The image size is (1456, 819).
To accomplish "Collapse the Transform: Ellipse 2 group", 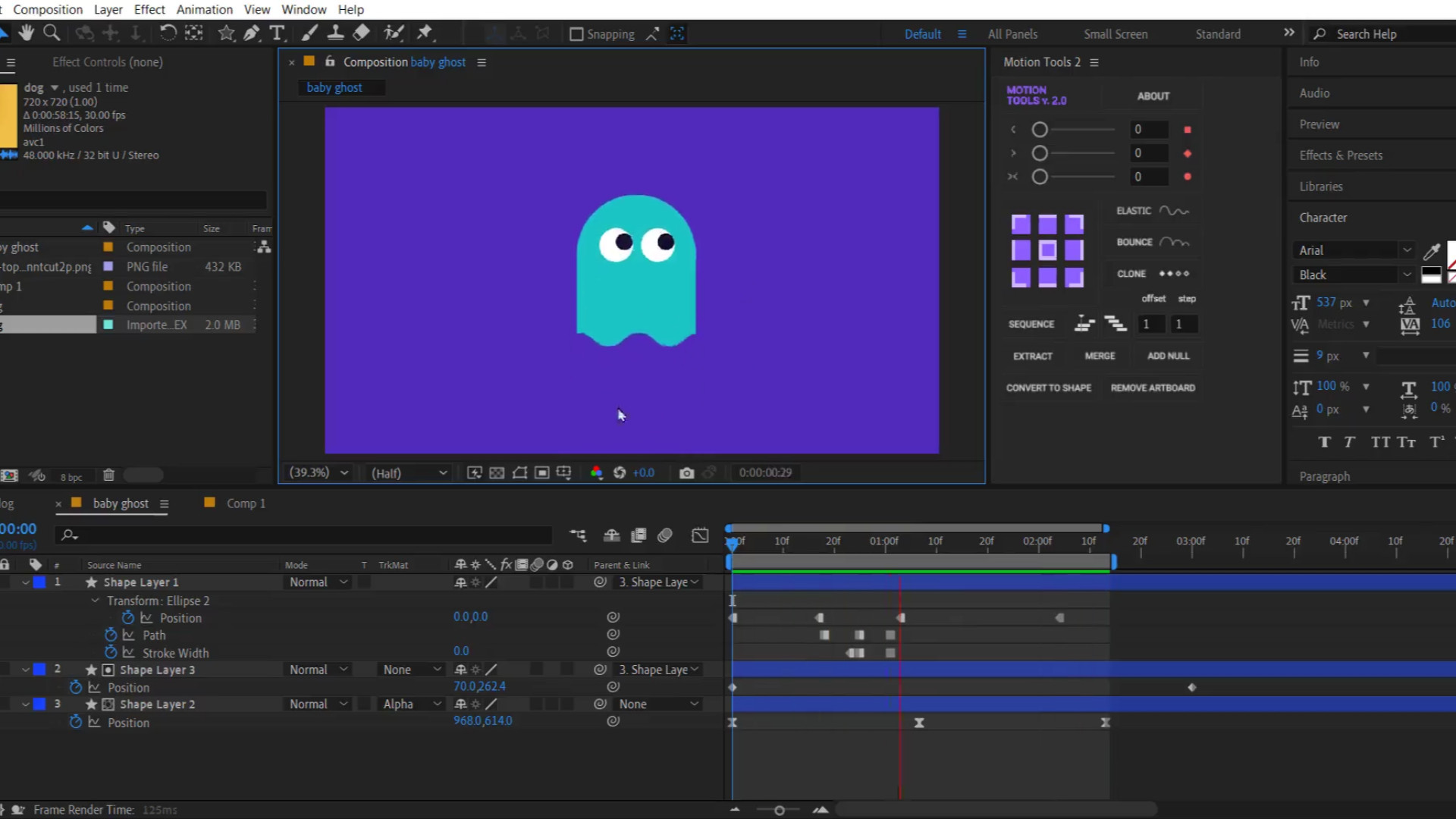I will tap(95, 600).
